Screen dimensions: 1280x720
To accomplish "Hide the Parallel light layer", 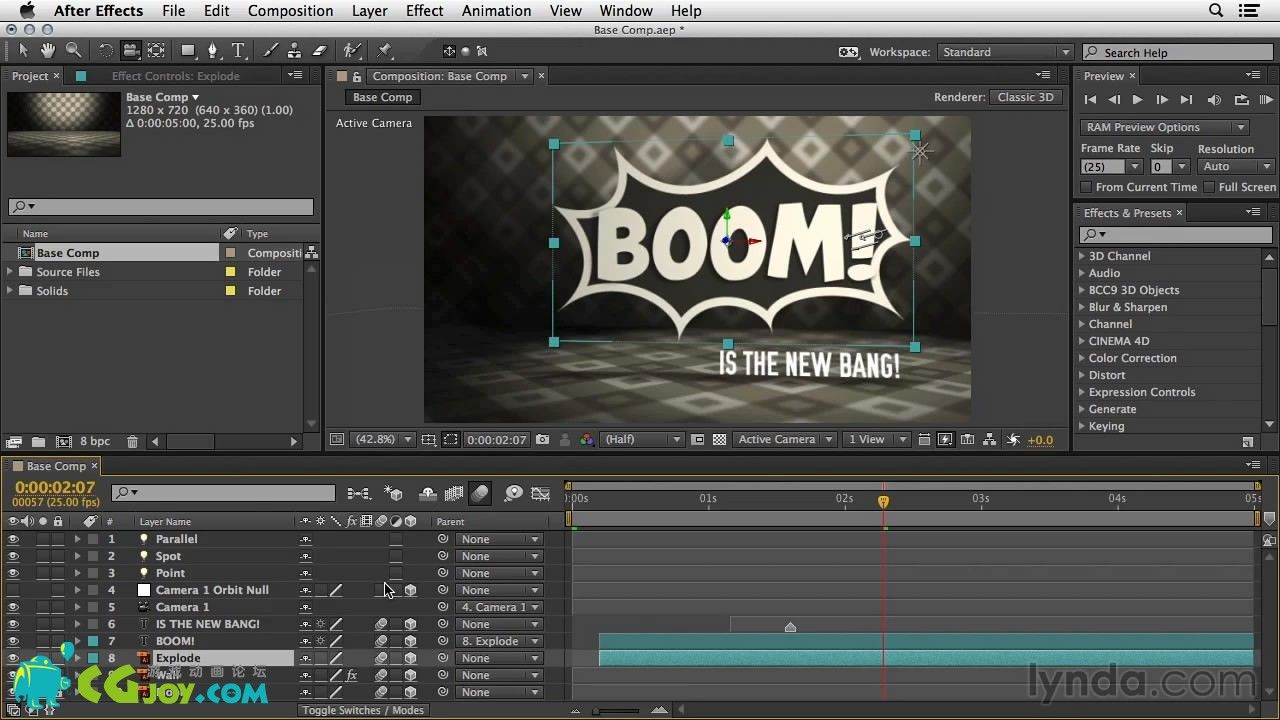I will [x=13, y=539].
